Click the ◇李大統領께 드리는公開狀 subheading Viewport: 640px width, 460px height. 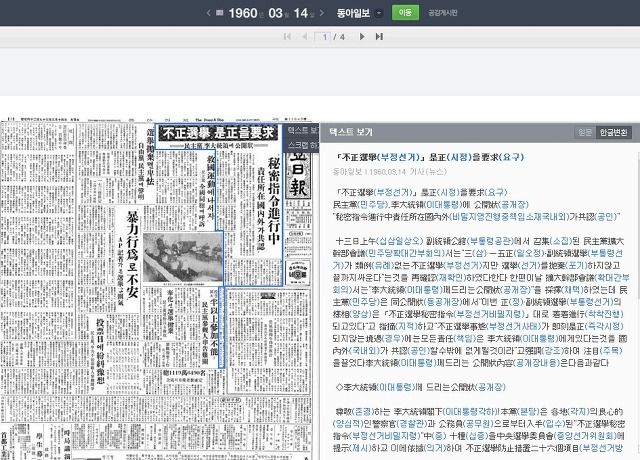click(420, 387)
